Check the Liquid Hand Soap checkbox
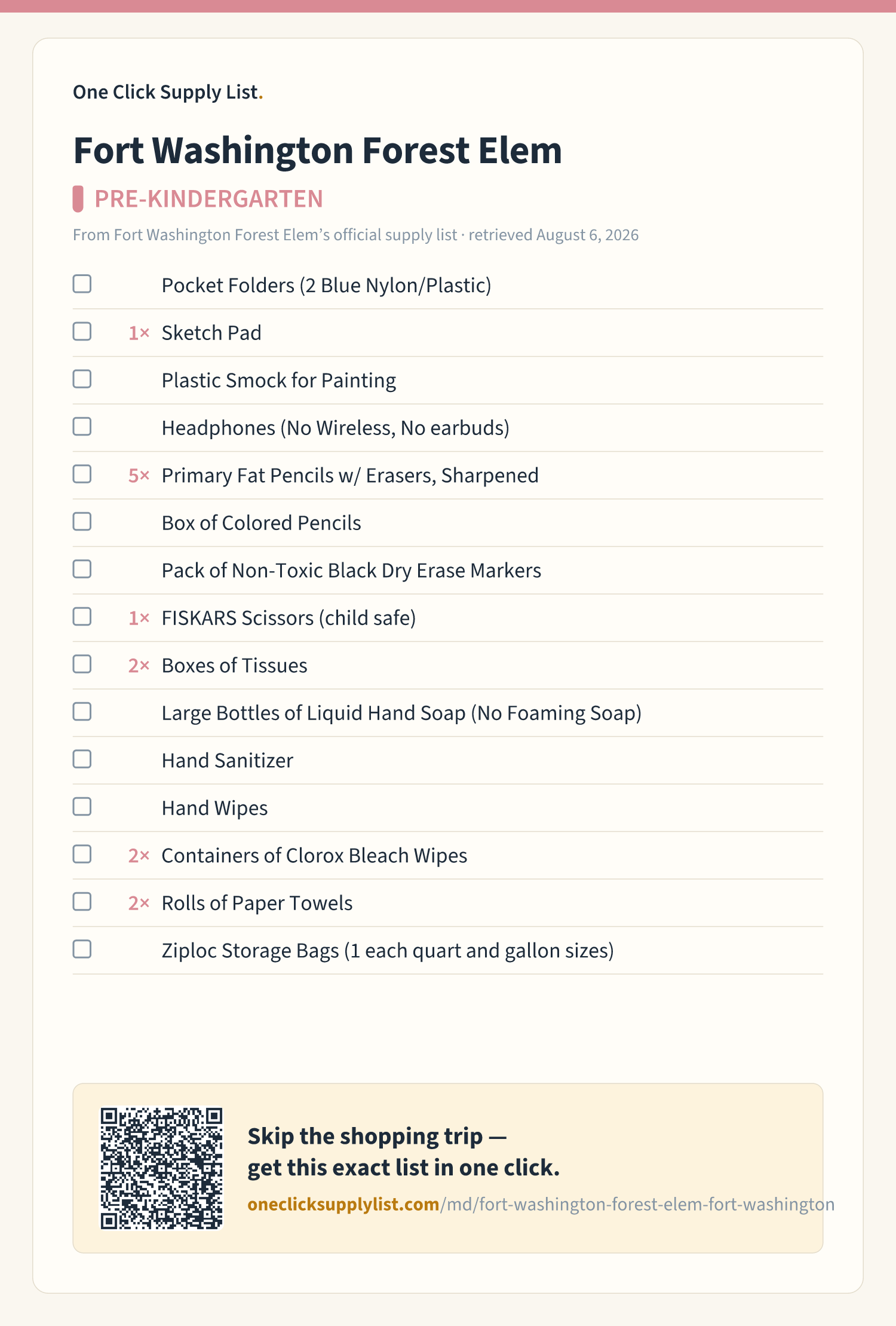The image size is (896, 1326). click(x=82, y=712)
